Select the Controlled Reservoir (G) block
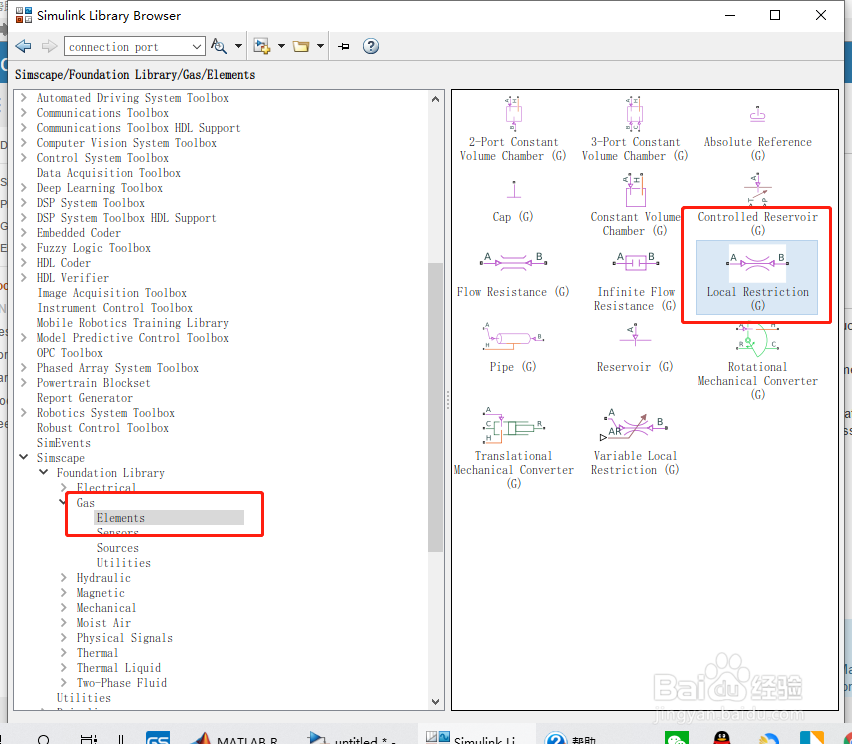 (757, 205)
